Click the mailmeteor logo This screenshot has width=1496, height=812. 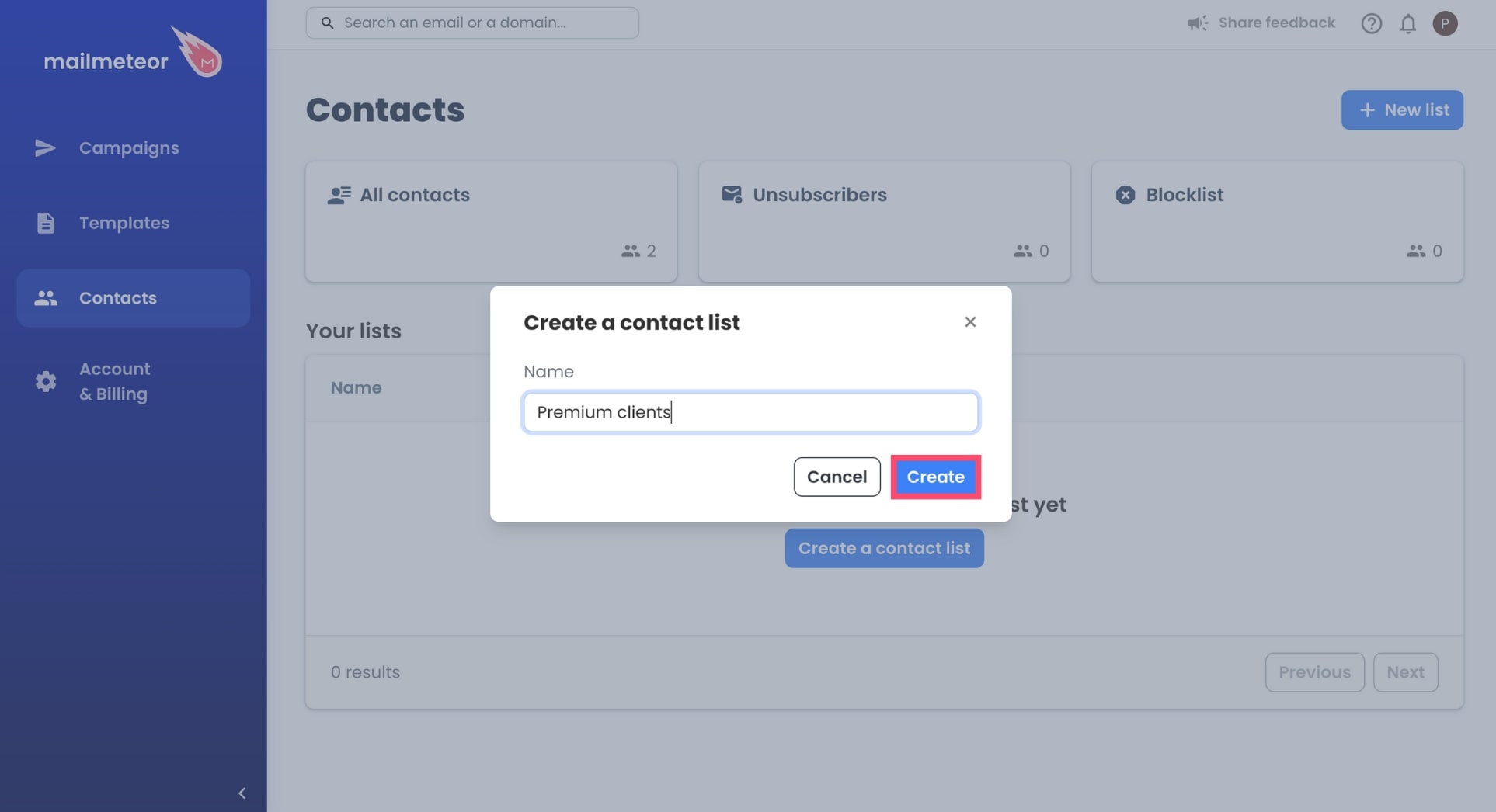coord(133,53)
